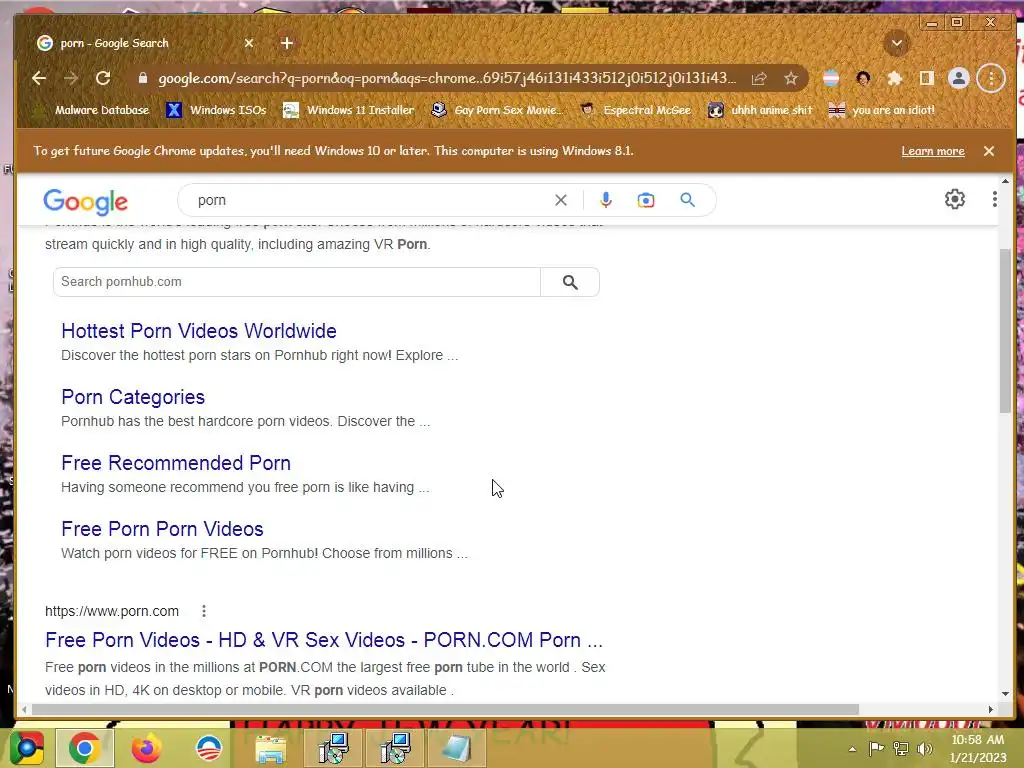Open the Chrome side panel
The height and width of the screenshot is (768, 1024).
pos(926,78)
